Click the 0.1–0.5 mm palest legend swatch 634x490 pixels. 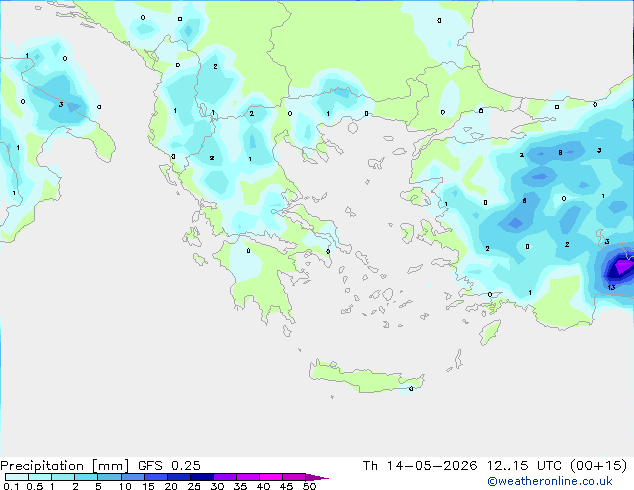[x=17, y=477]
